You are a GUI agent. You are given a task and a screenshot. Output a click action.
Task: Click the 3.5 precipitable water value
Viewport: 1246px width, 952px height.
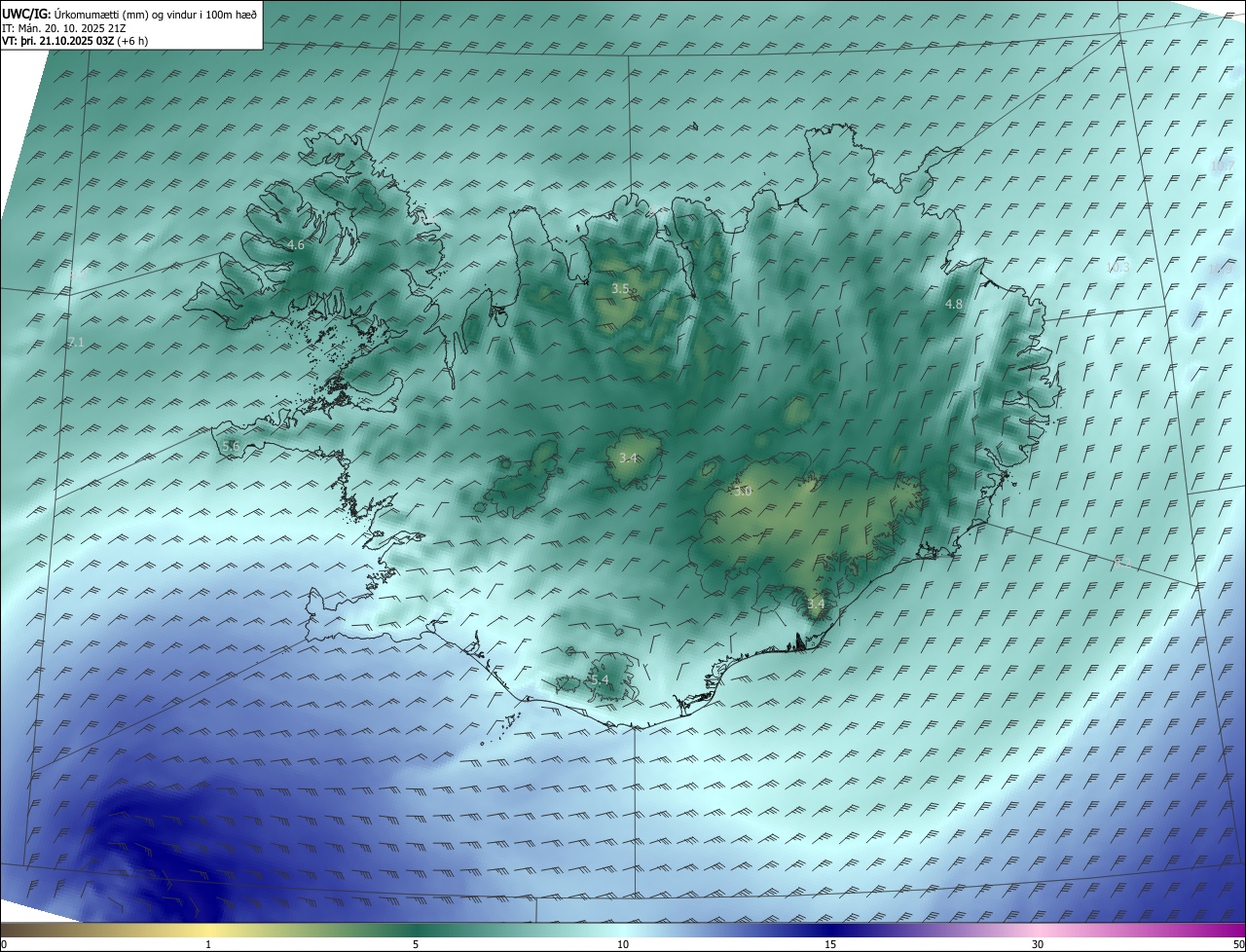coord(620,289)
